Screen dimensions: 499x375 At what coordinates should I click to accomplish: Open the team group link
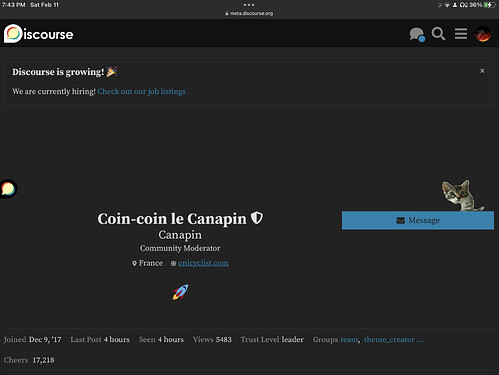(349, 340)
